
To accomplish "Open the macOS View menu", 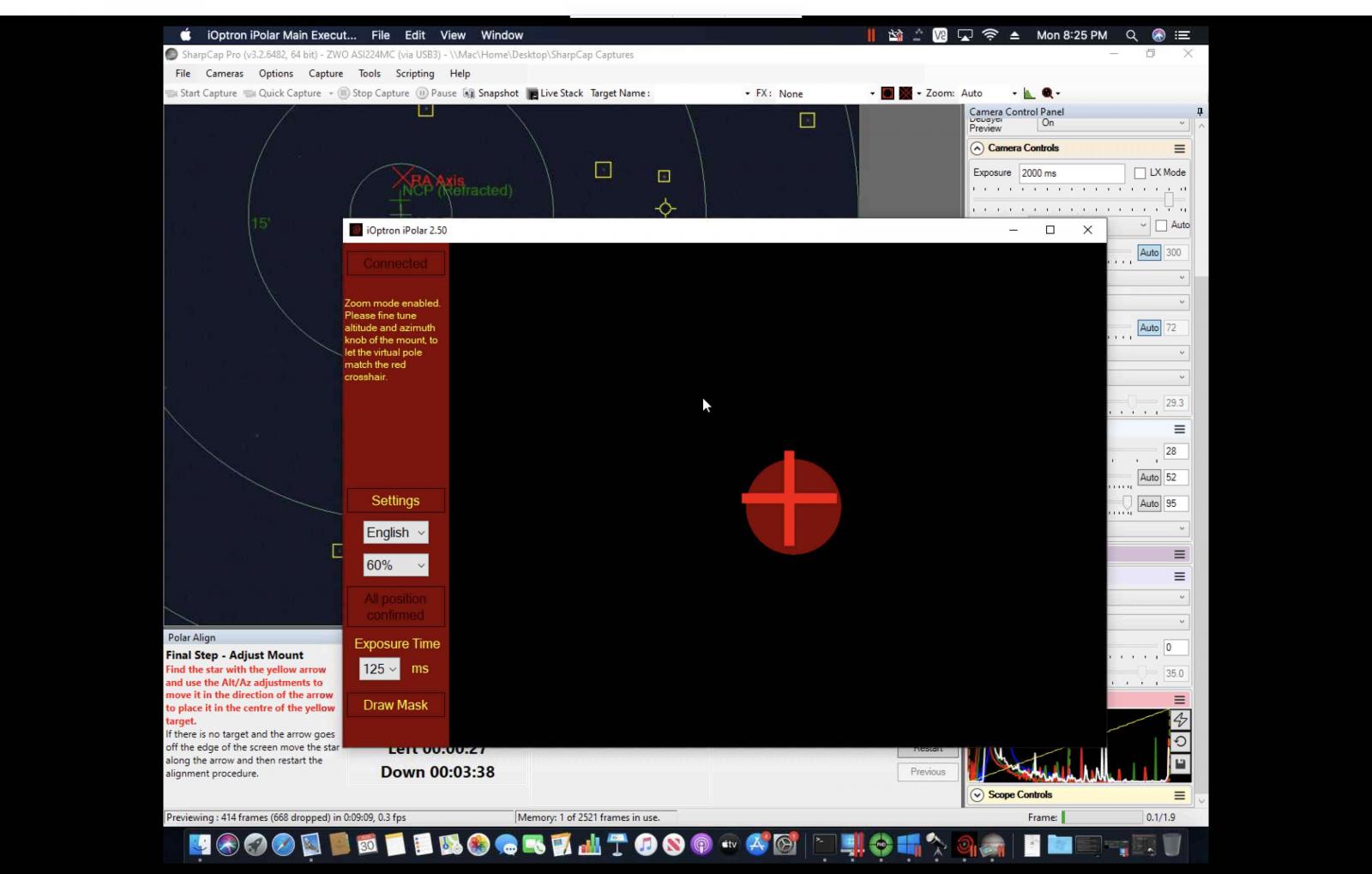I will click(453, 35).
